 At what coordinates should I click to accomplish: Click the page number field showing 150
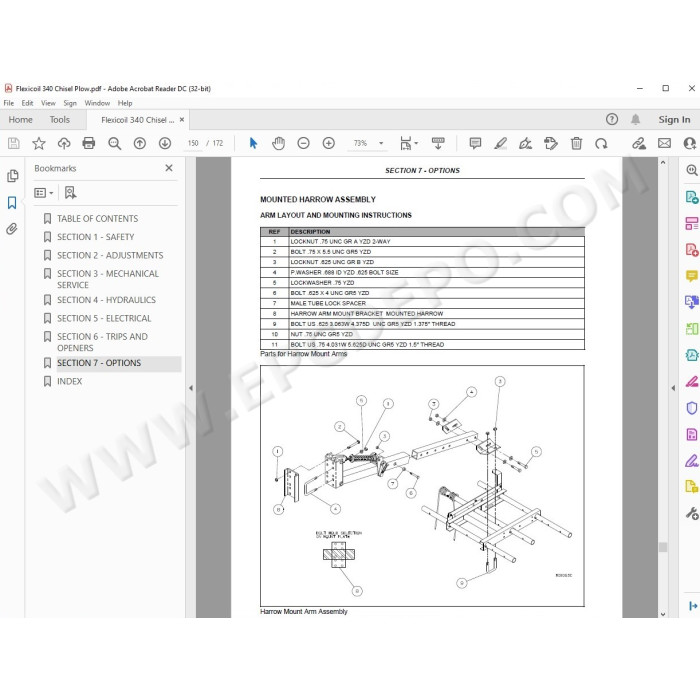[193, 143]
